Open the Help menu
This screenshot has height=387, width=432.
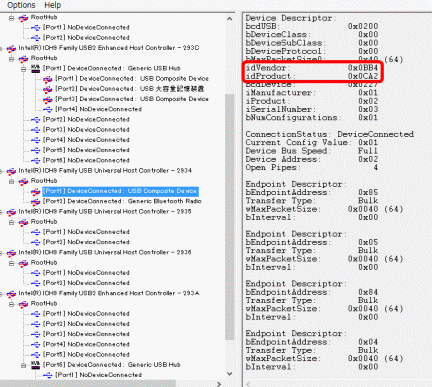tap(53, 5)
